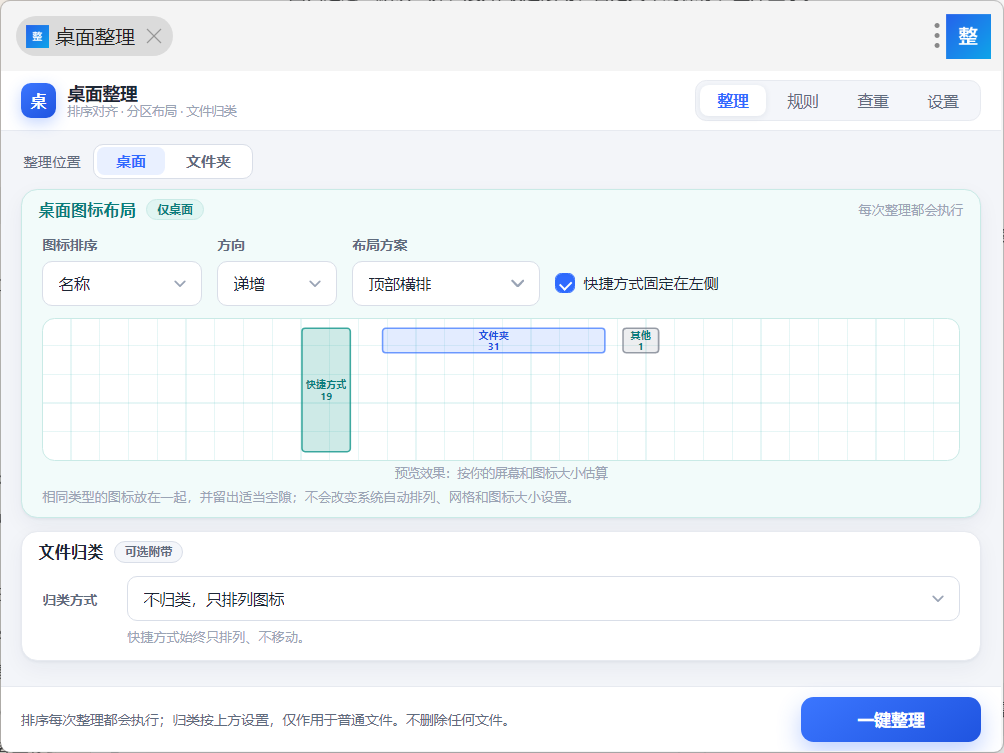This screenshot has height=753, width=1004.
Task: Click the blue 整 icon in the top-right corner
Action: [968, 36]
